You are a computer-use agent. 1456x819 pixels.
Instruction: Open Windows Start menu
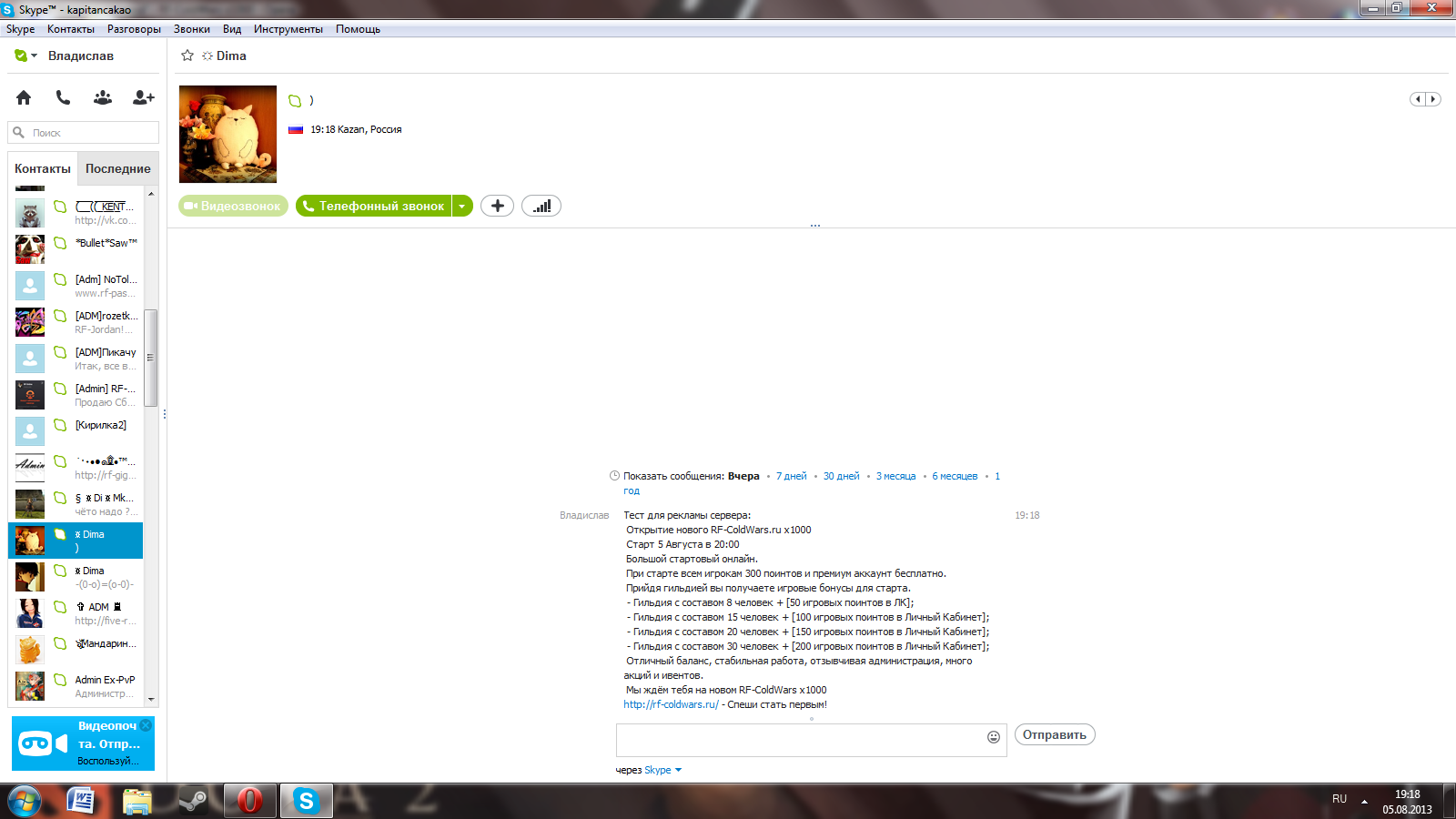(25, 801)
